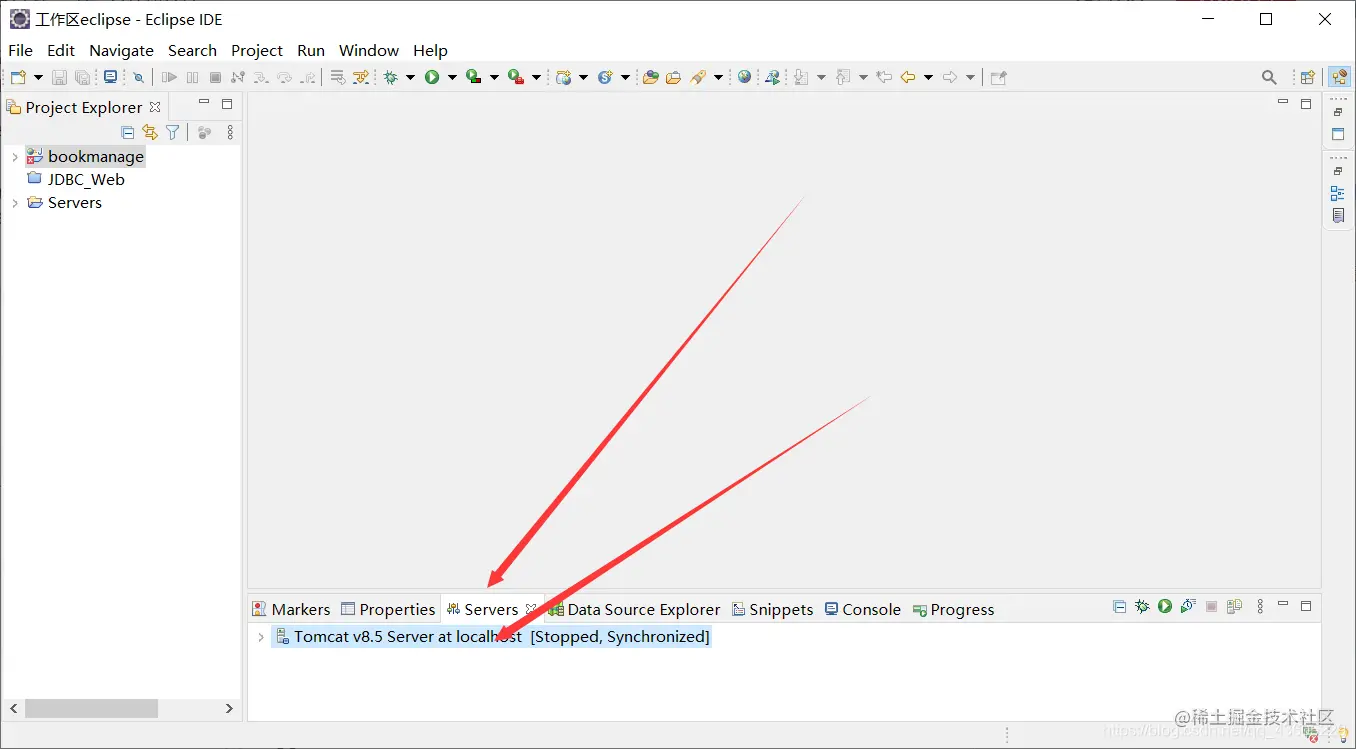1356x749 pixels.
Task: Switch to the Data Source Explorer tab
Action: pyautogui.click(x=634, y=609)
